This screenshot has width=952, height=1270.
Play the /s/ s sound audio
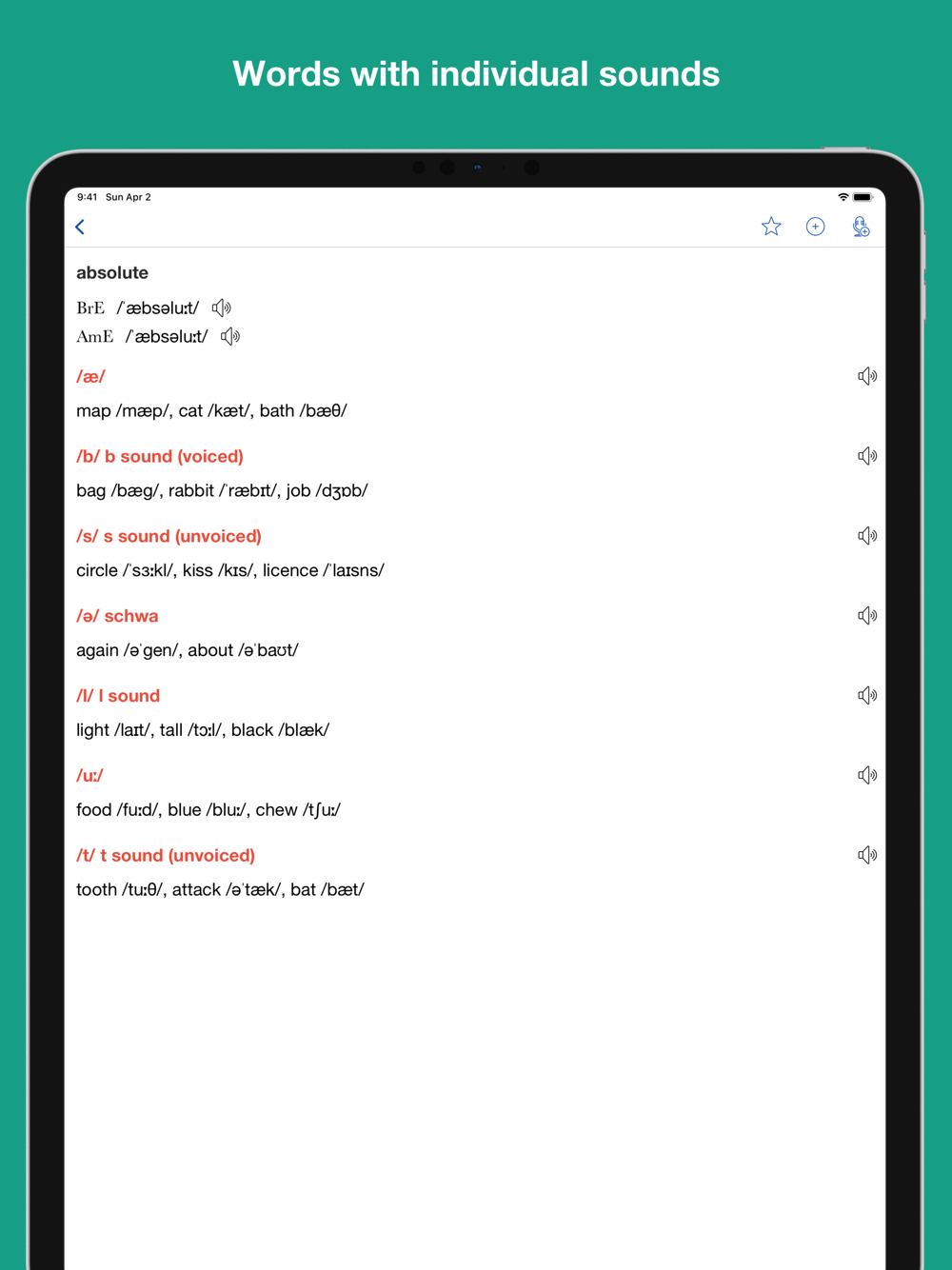coord(867,536)
